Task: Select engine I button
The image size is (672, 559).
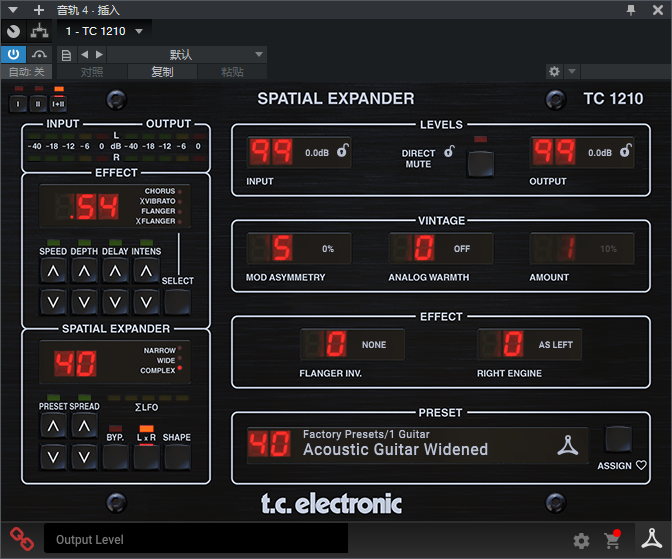Action: point(18,104)
